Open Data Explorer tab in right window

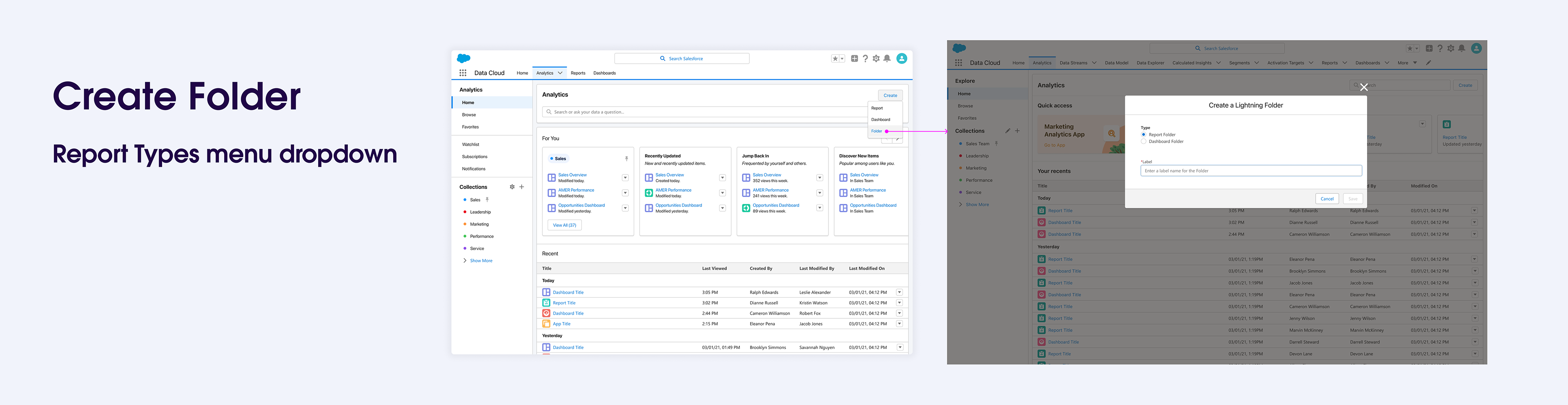[x=1150, y=63]
